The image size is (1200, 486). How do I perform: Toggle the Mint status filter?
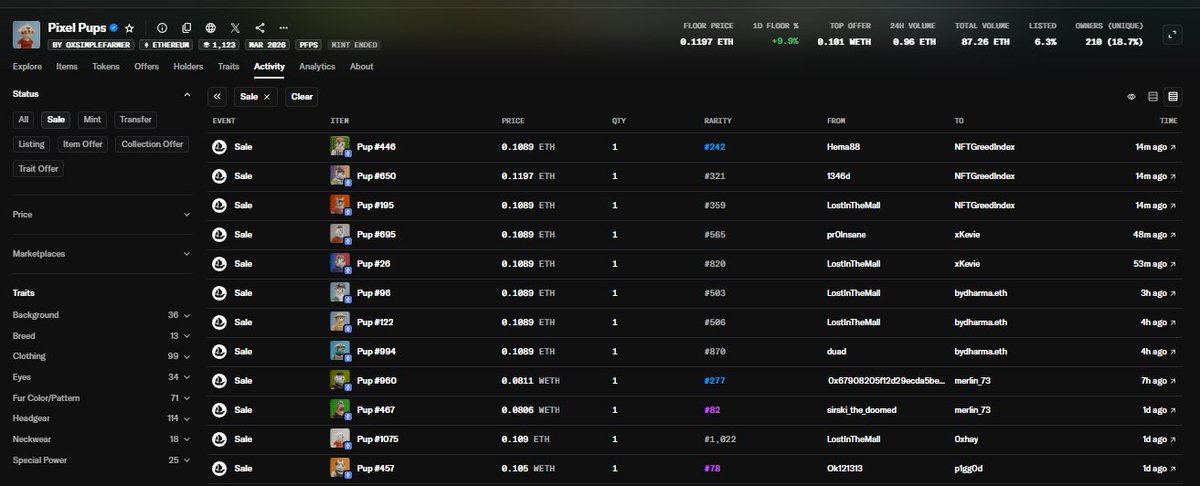click(x=92, y=119)
